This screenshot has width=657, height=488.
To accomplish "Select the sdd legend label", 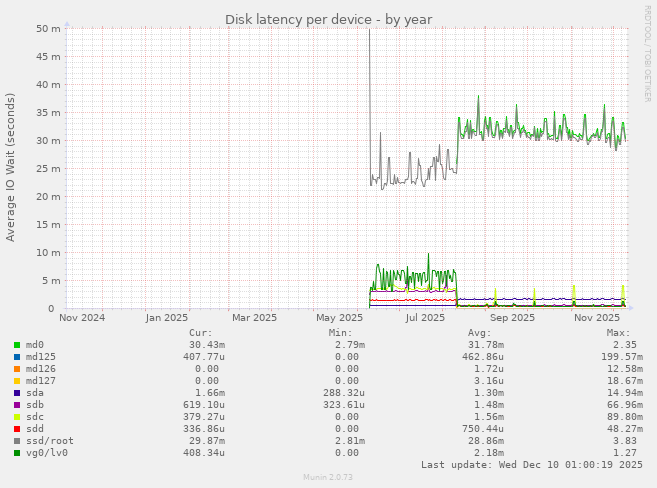I will pyautogui.click(x=35, y=429).
